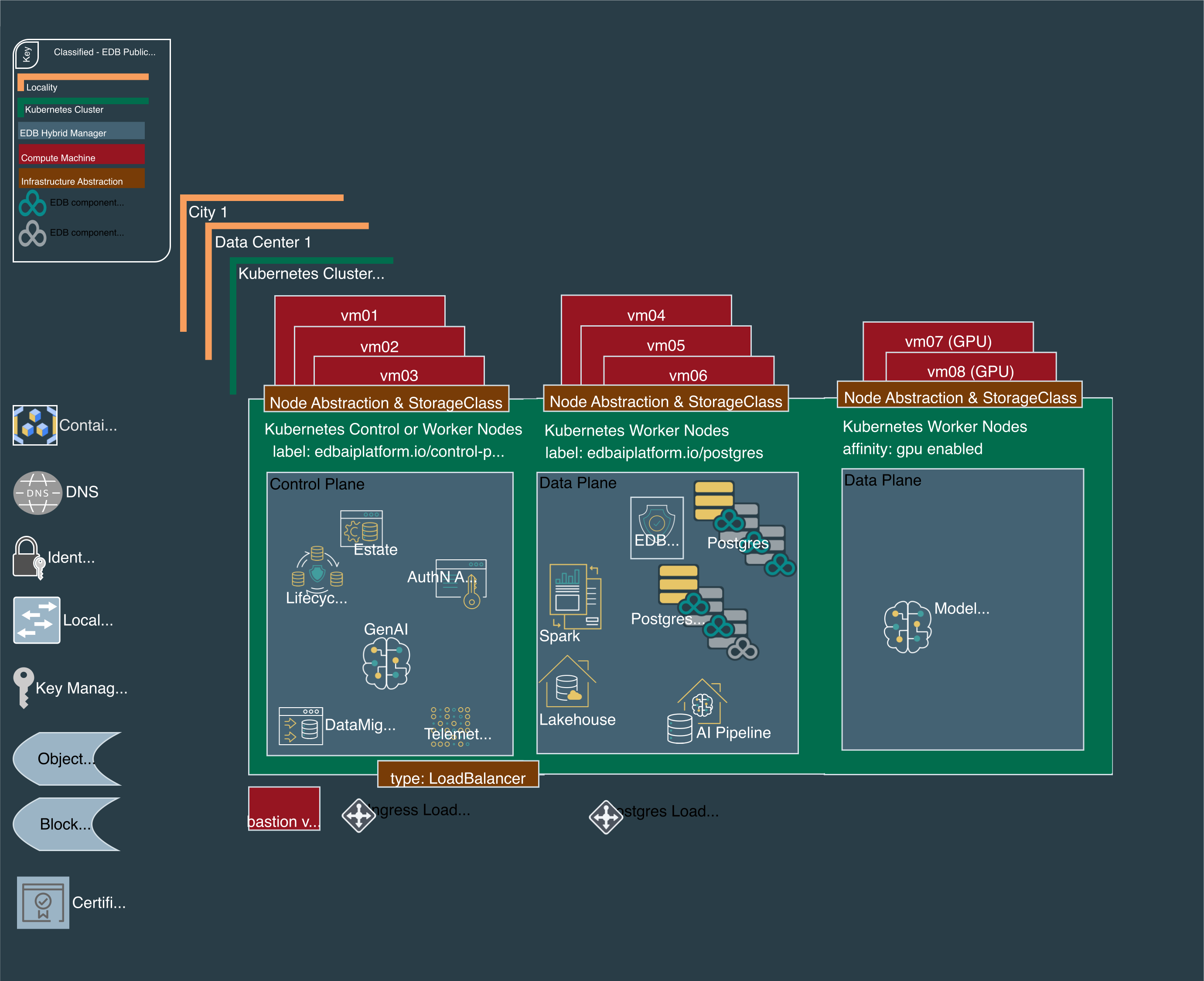Click the vm08 (GPU) machine box
The width and height of the screenshot is (1204, 981).
pyautogui.click(x=971, y=367)
